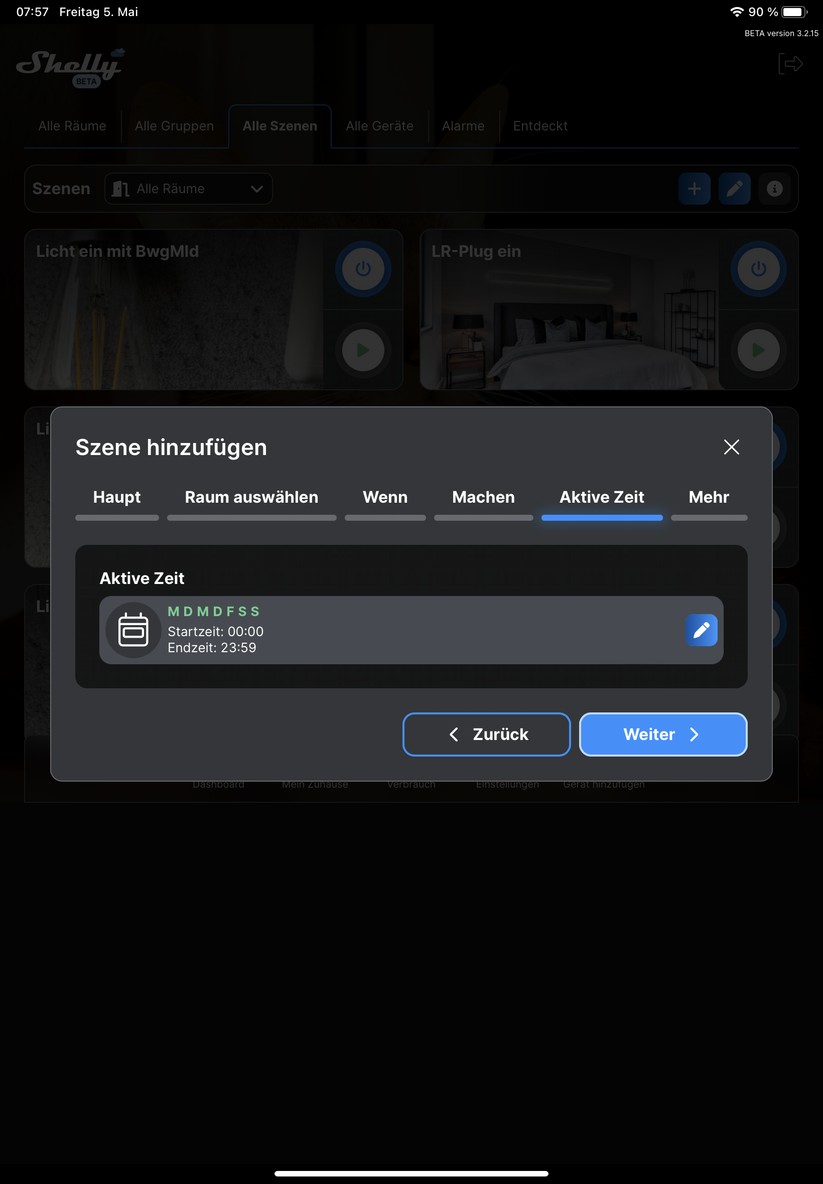This screenshot has height=1184, width=823.
Task: Open the Alle Geräte tab
Action: (379, 126)
